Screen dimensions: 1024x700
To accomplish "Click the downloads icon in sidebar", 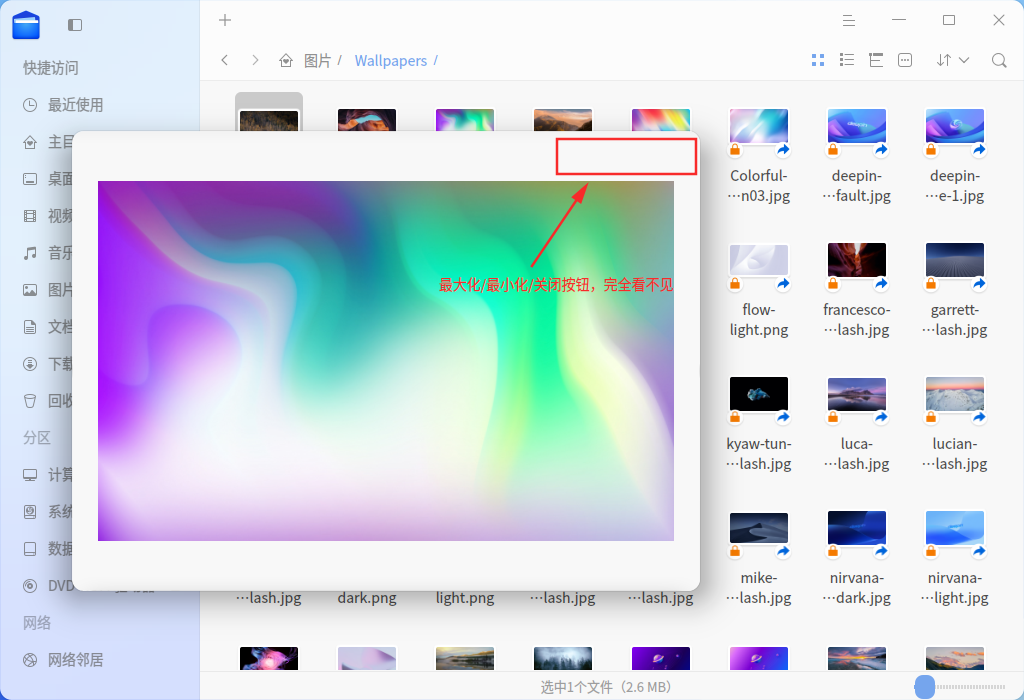I will 30,364.
